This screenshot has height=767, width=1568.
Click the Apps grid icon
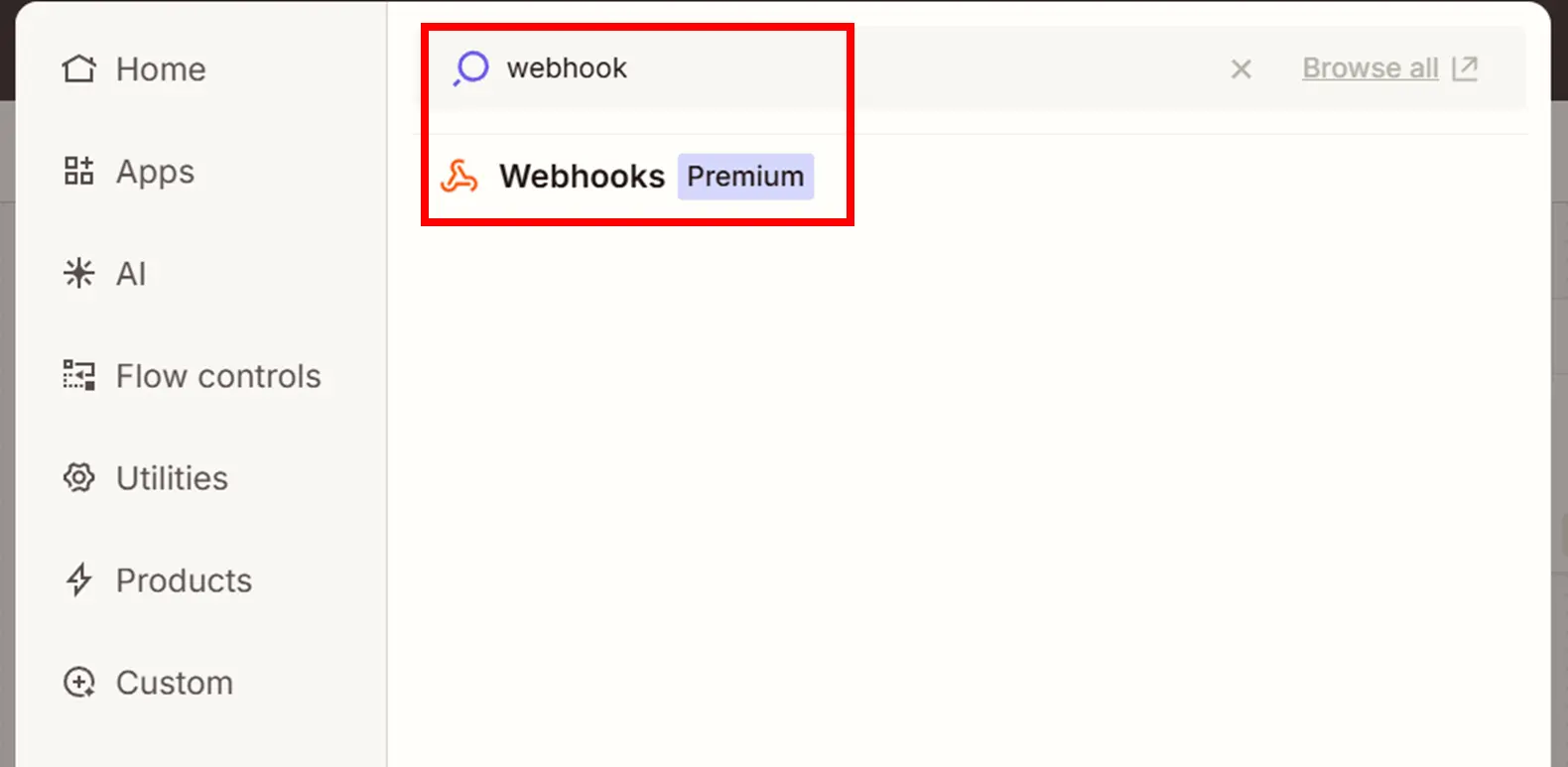pyautogui.click(x=79, y=171)
